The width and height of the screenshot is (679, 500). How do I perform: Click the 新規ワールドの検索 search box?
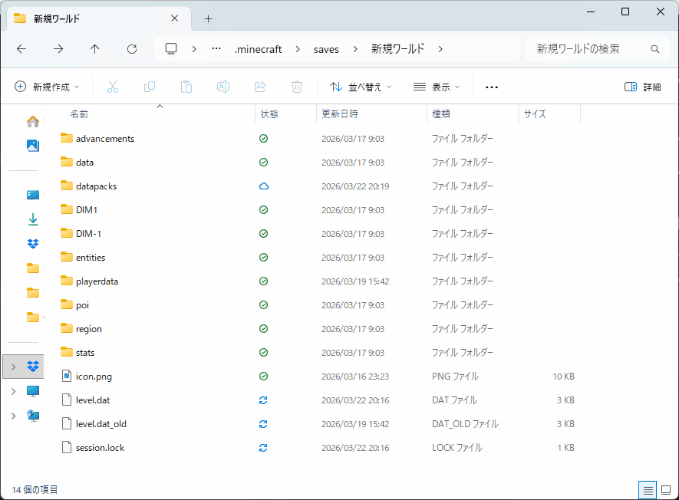597,49
